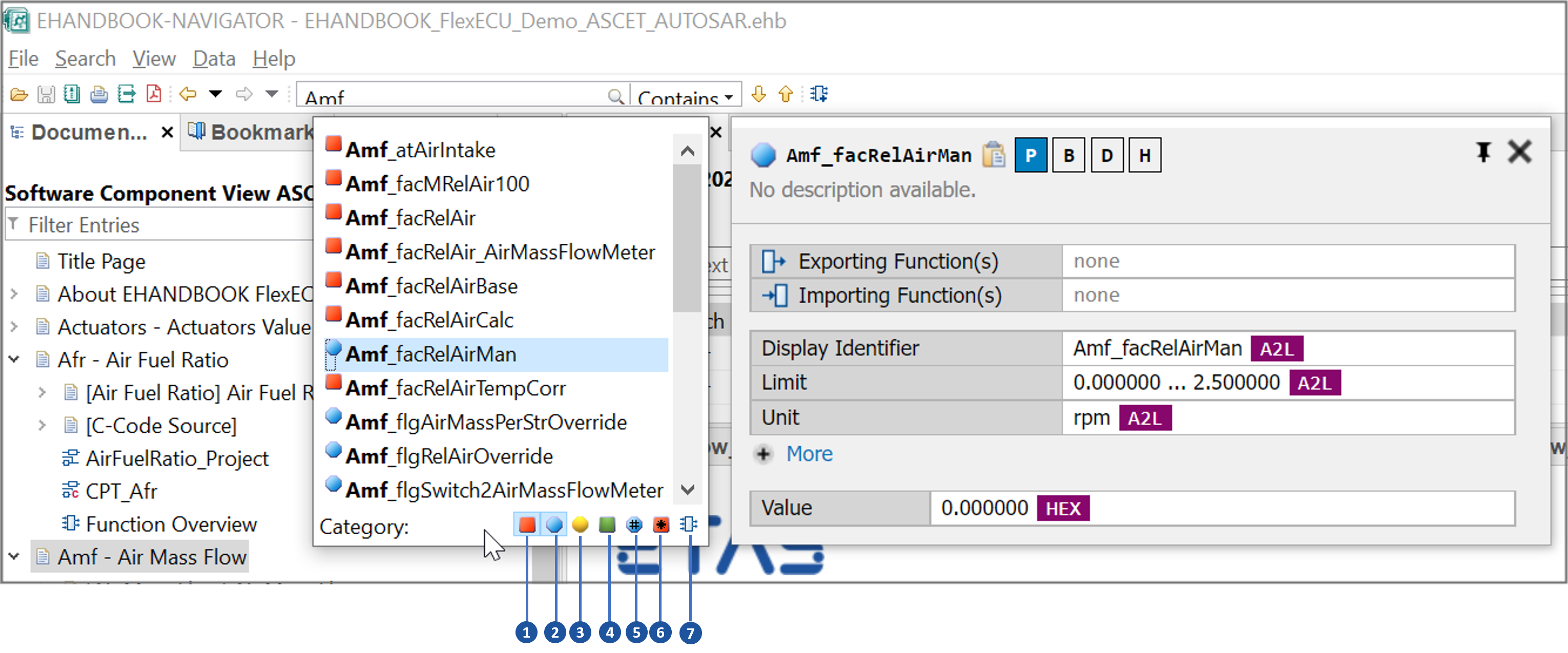
Task: Toggle the red square category filter
Action: [527, 524]
